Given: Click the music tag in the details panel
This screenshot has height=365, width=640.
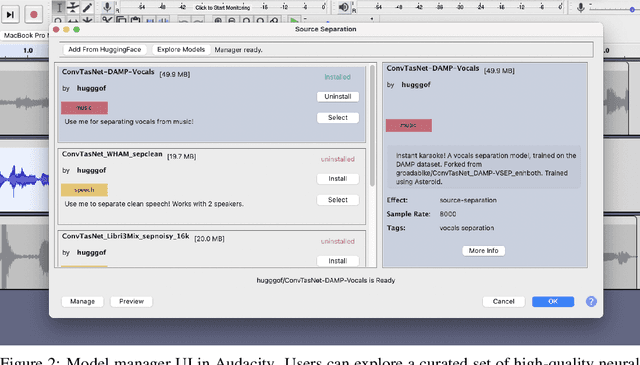Looking at the screenshot, I should tap(409, 125).
